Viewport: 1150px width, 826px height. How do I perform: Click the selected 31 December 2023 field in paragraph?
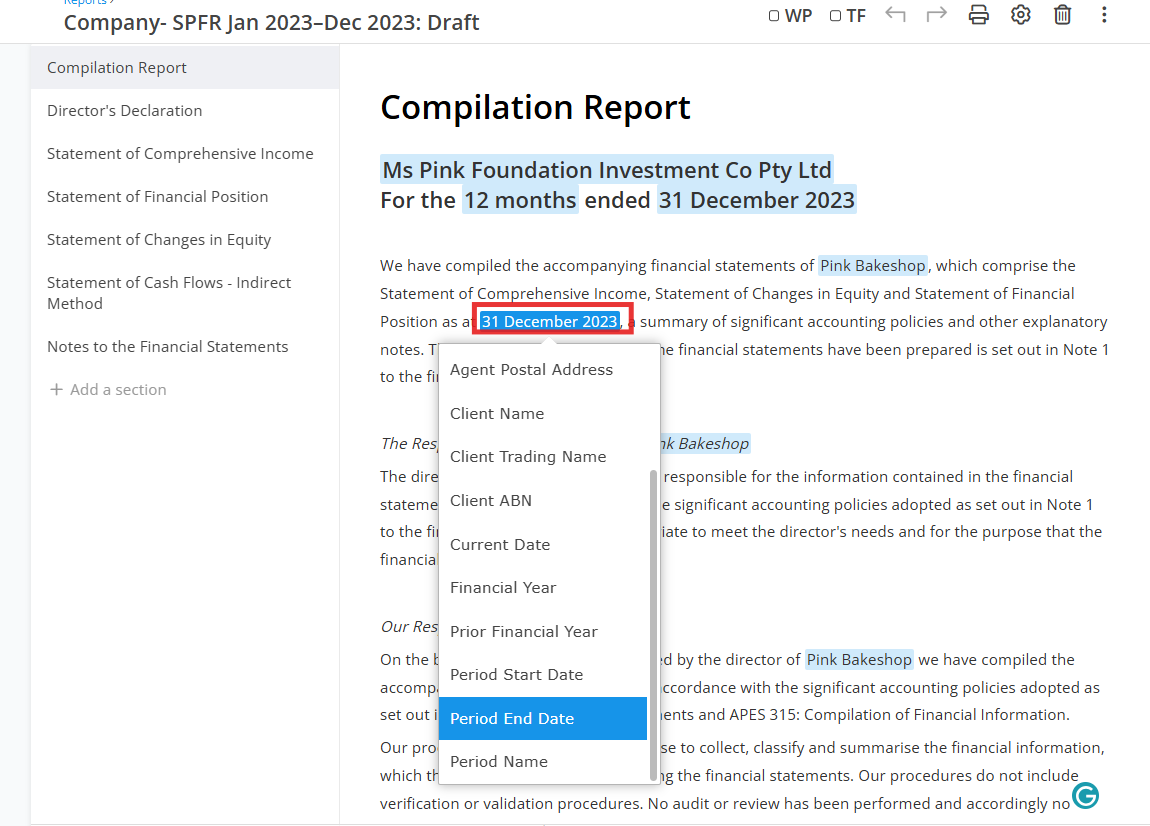coord(549,321)
